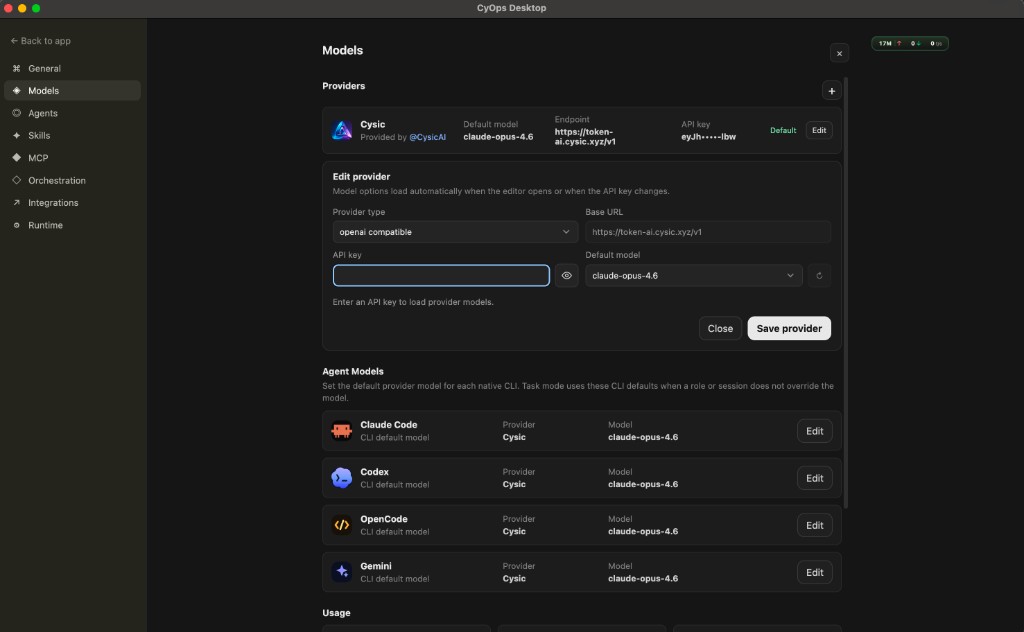Close the Models settings panel
The height and width of the screenshot is (632, 1024).
(839, 54)
